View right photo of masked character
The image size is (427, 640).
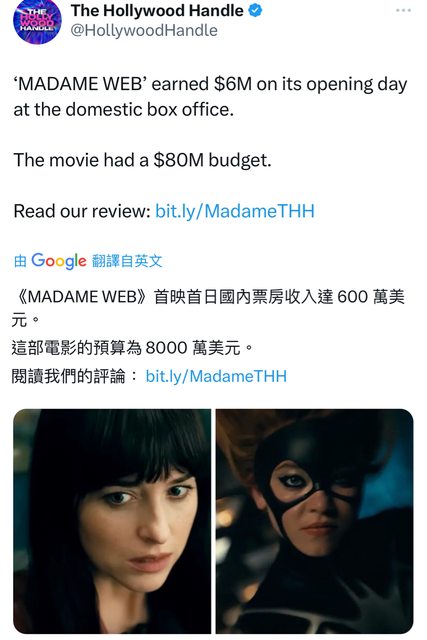pyautogui.click(x=314, y=521)
